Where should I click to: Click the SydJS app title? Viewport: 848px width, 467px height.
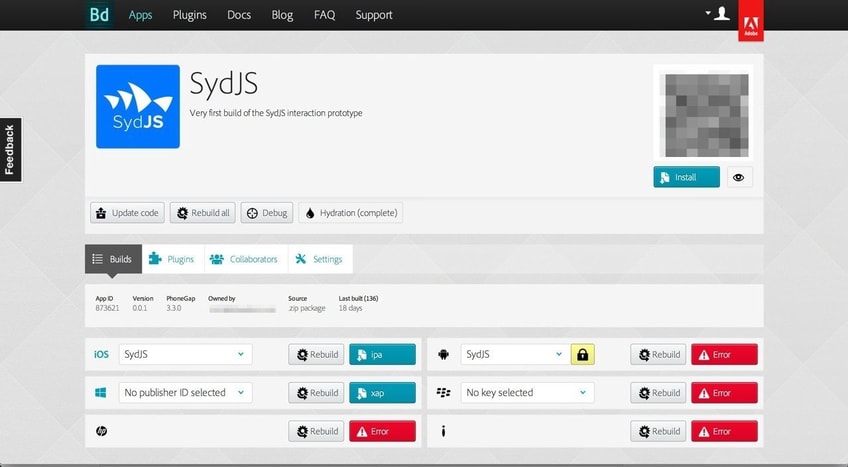[x=223, y=84]
